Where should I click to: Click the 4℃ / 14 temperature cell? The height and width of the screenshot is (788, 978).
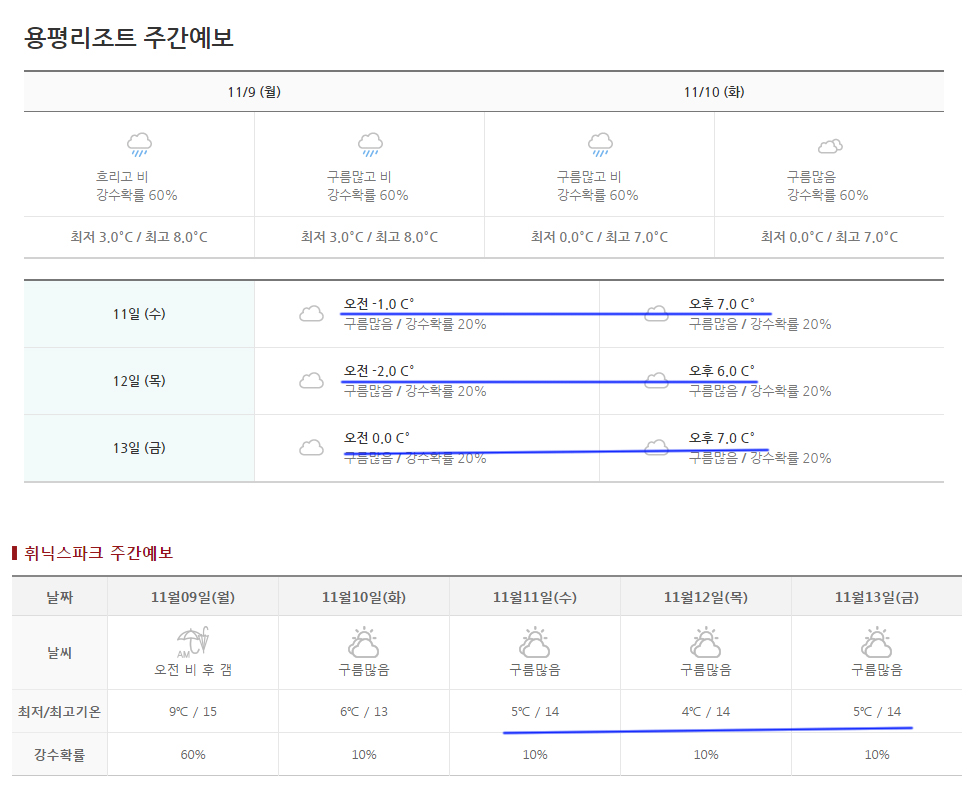pos(705,711)
